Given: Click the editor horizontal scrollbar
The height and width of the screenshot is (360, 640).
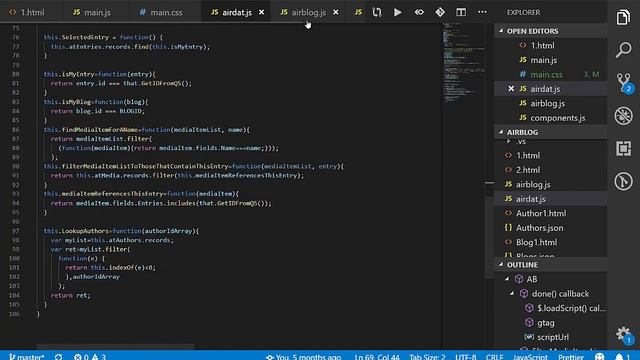Looking at the screenshot, I should click(x=115, y=347).
